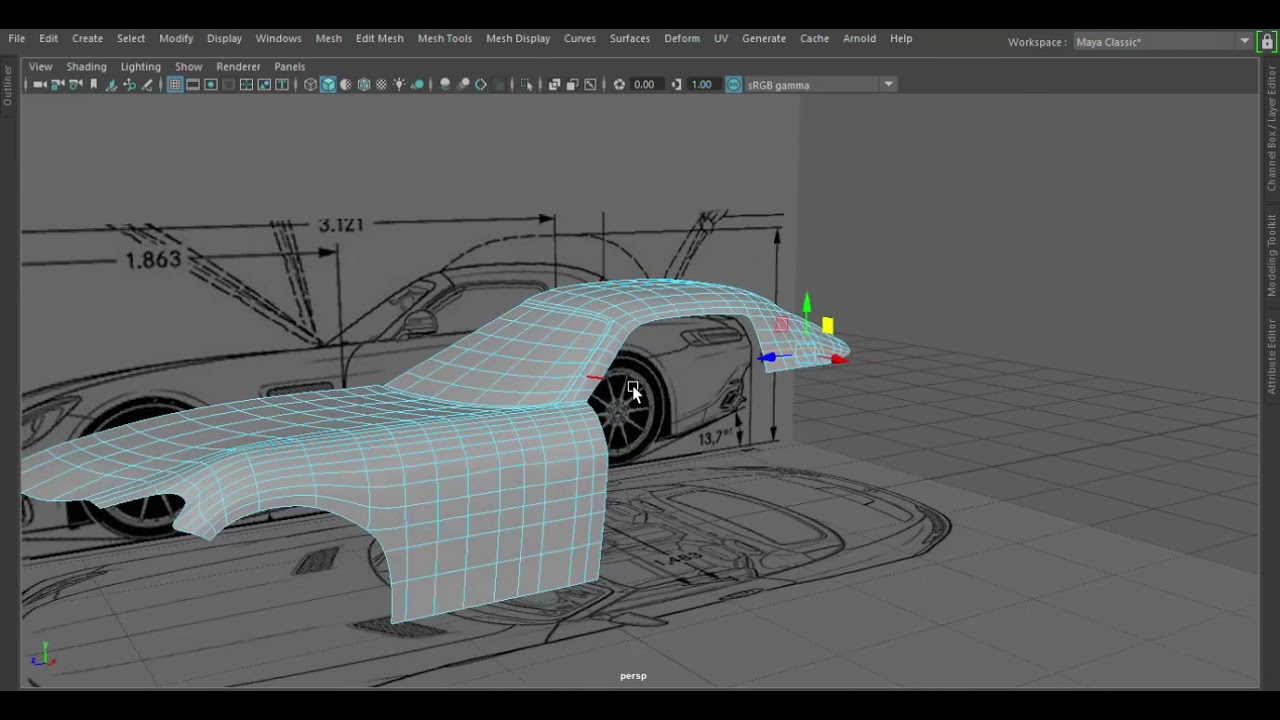Image resolution: width=1280 pixels, height=720 pixels.
Task: Click the Gate Mask icon
Action: click(228, 85)
